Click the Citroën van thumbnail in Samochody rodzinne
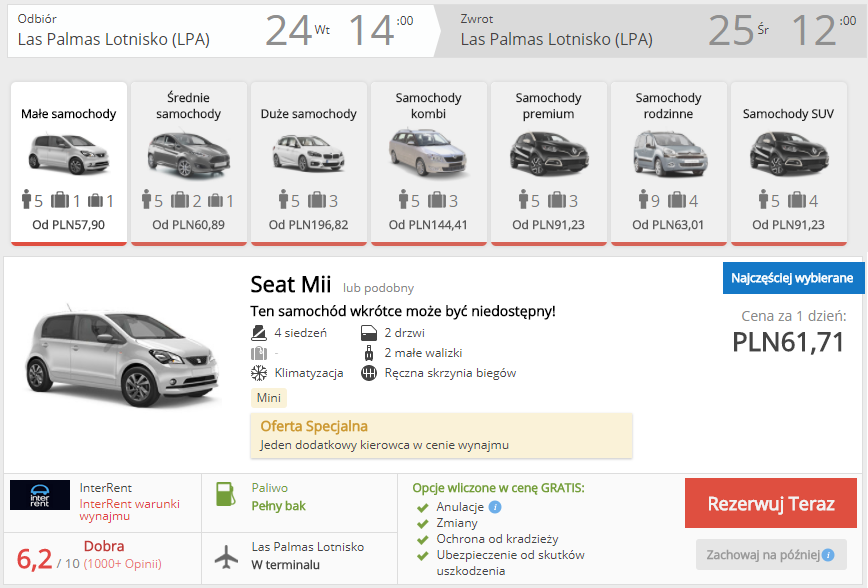Image resolution: width=868 pixels, height=588 pixels. (x=670, y=153)
